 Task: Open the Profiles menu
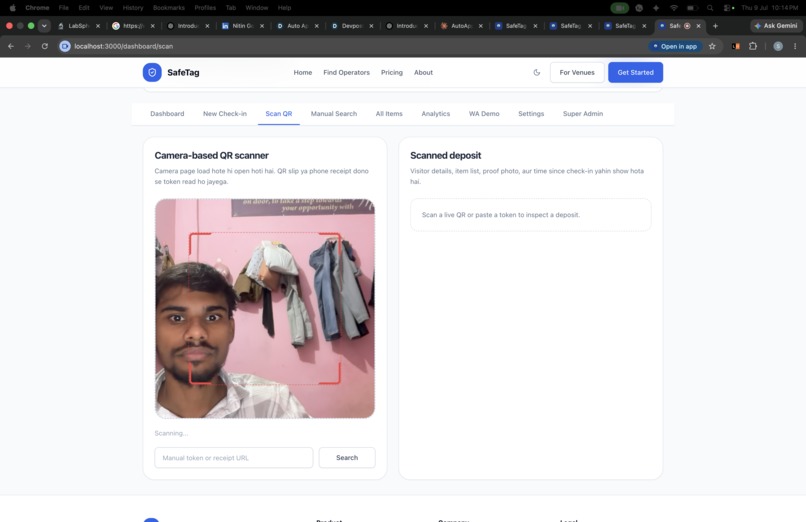pyautogui.click(x=205, y=8)
